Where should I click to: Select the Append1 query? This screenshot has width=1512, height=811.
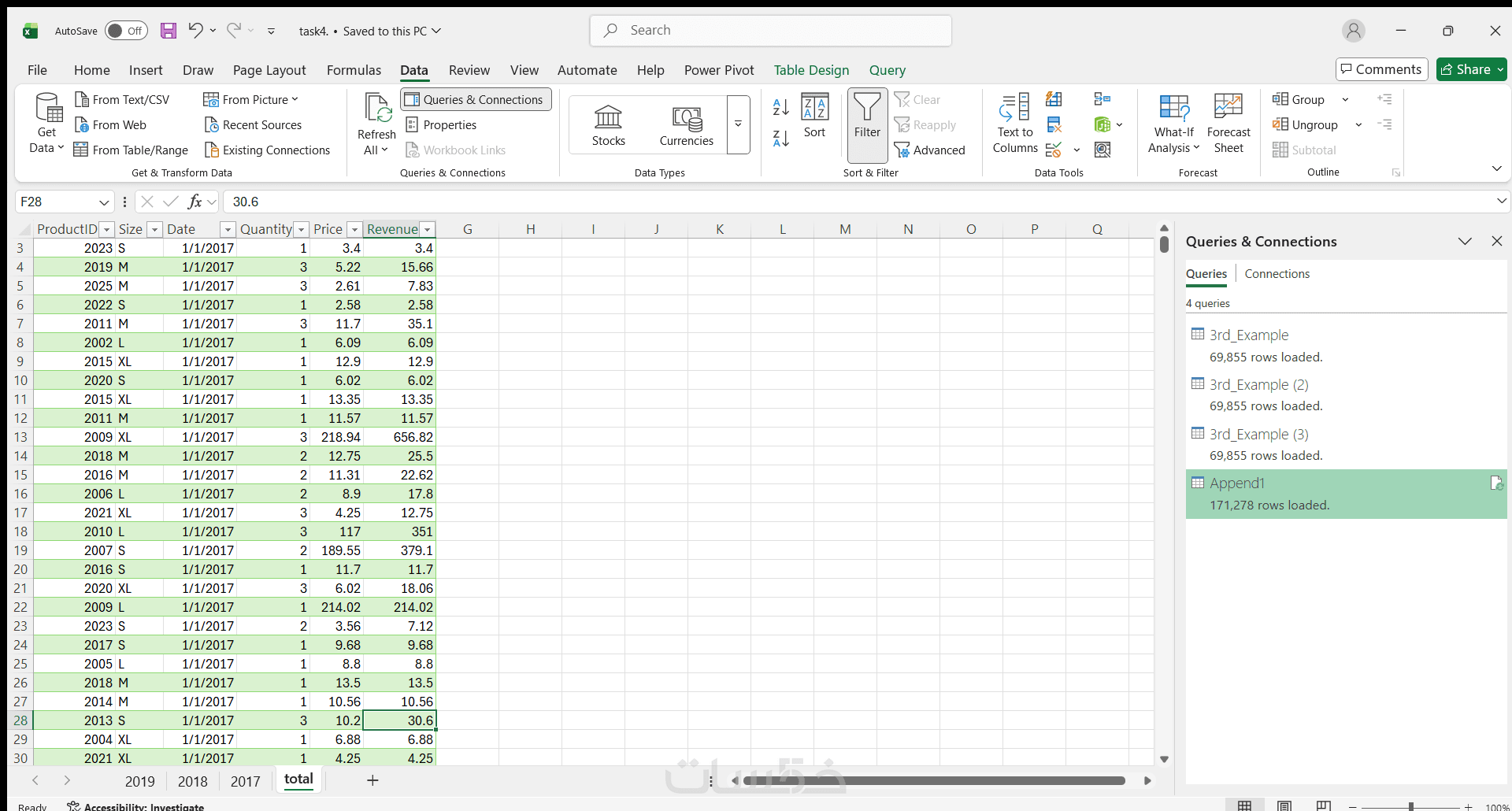(x=1346, y=494)
